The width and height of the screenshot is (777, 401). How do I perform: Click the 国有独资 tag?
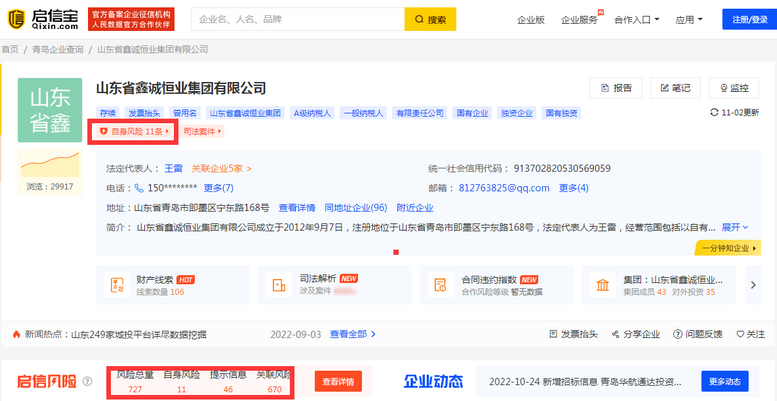point(561,113)
